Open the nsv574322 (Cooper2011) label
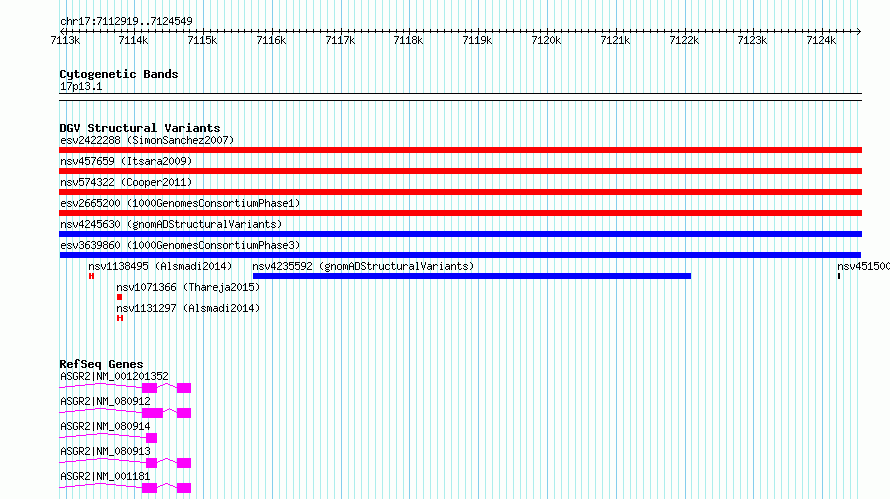Viewport: 890px width, 499px height. point(126,182)
